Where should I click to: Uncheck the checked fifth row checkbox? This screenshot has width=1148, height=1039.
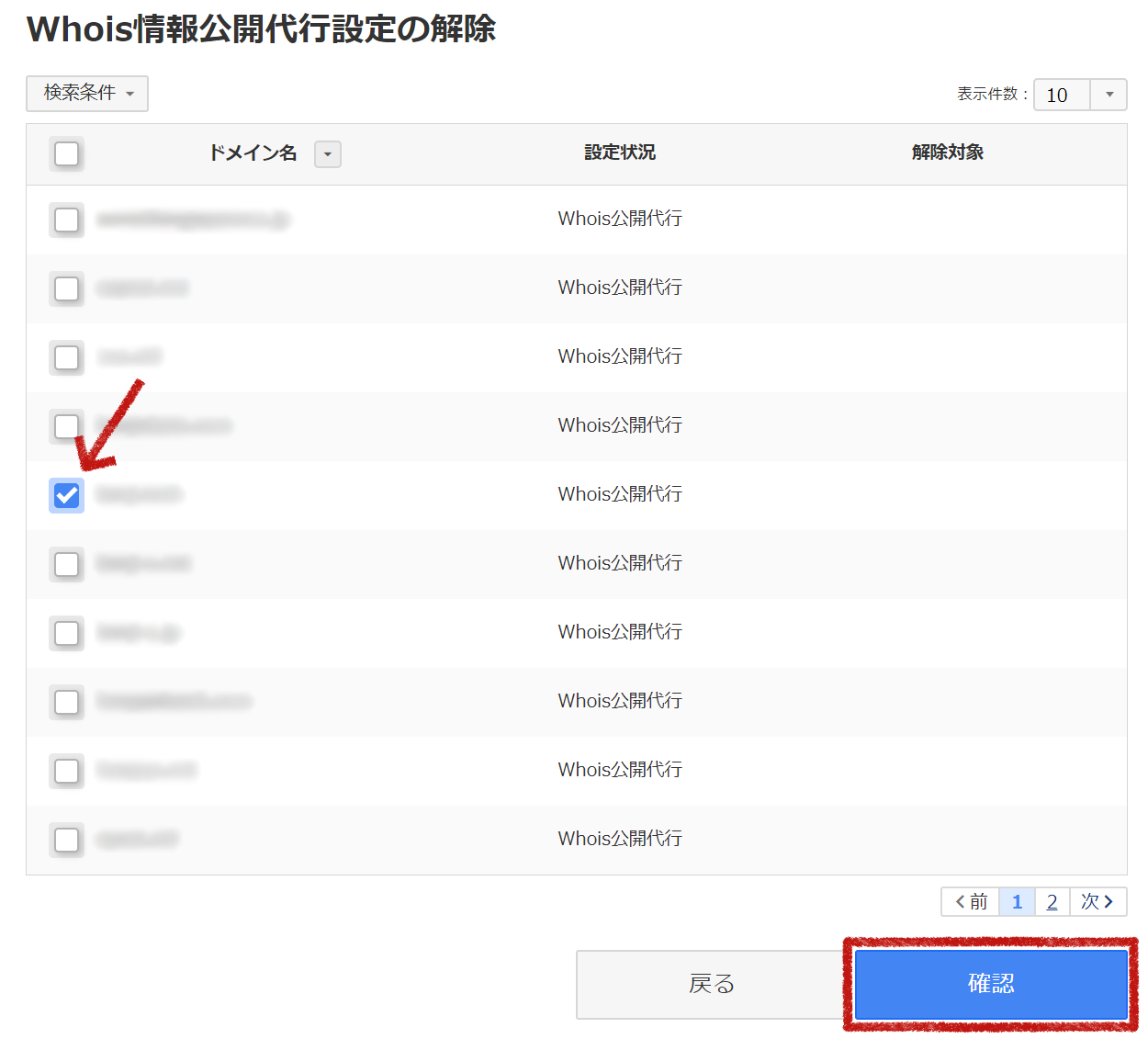(67, 496)
